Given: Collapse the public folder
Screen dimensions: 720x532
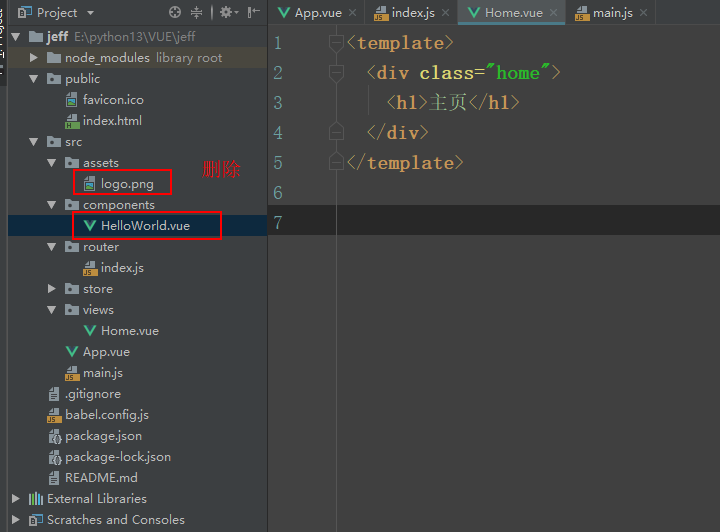Looking at the screenshot, I should (x=34, y=79).
